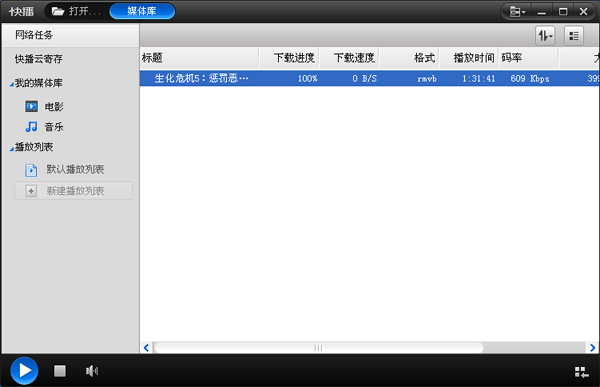Image resolution: width=600 pixels, height=387 pixels.
Task: Click the 0 B/S speed cell
Action: (365, 79)
